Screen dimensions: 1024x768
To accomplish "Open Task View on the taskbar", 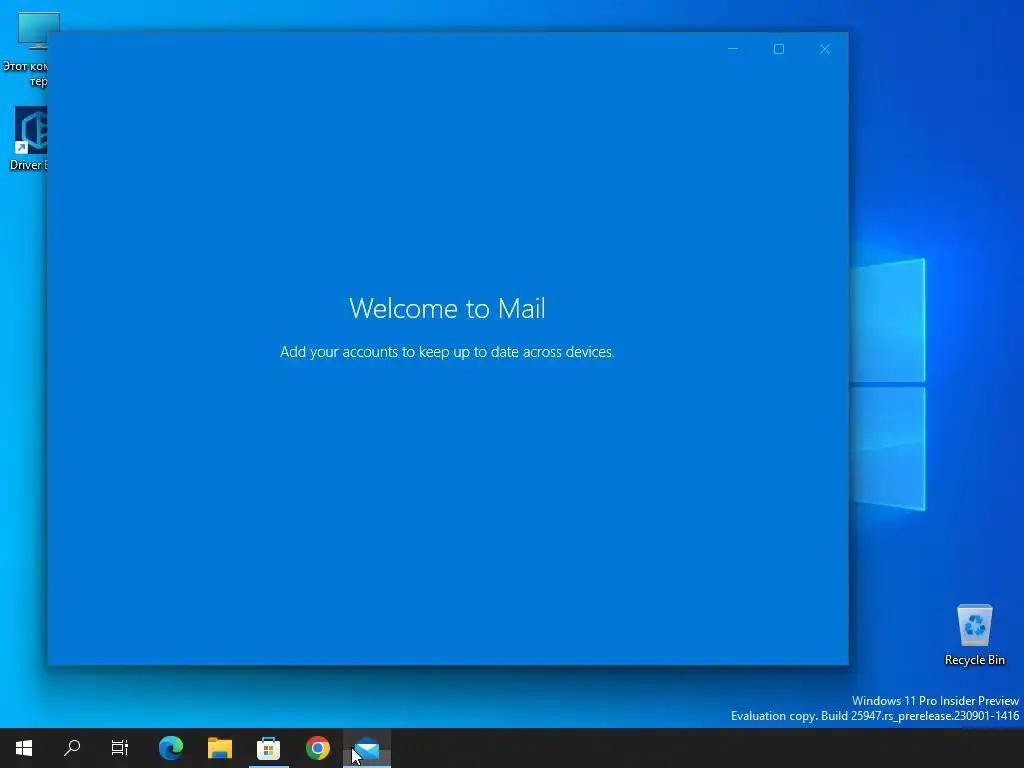I will click(120, 748).
